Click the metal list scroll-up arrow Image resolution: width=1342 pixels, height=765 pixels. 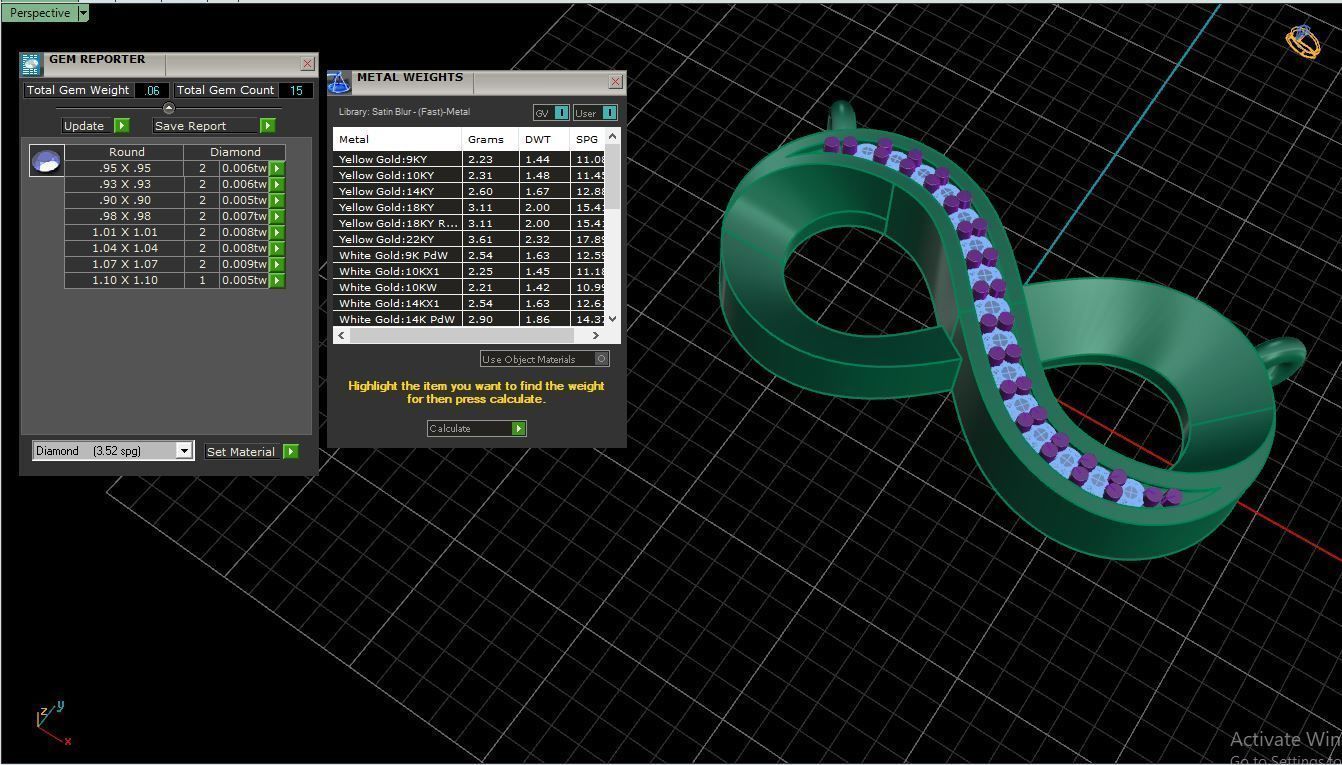613,135
